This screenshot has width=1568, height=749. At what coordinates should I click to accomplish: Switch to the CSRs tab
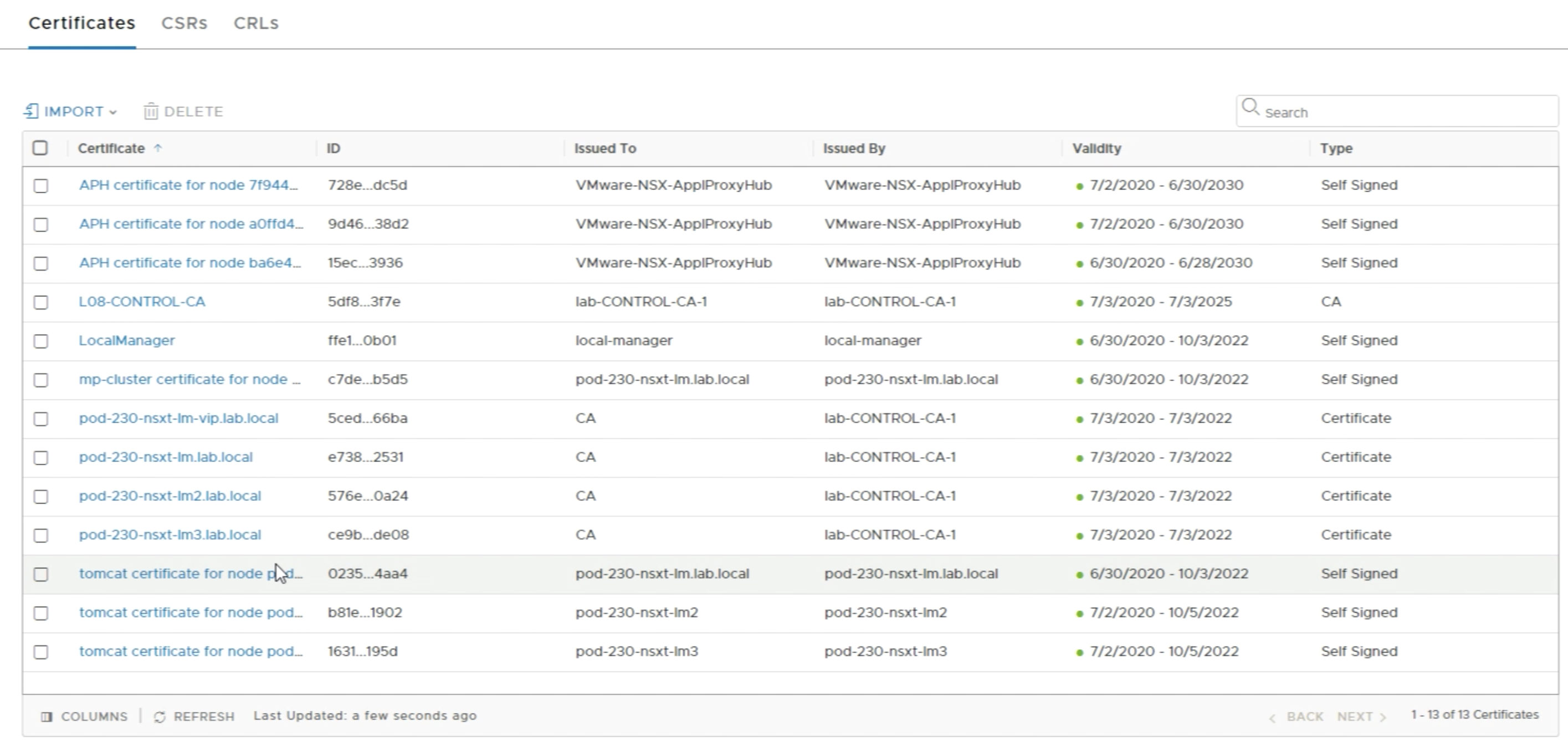pos(184,23)
